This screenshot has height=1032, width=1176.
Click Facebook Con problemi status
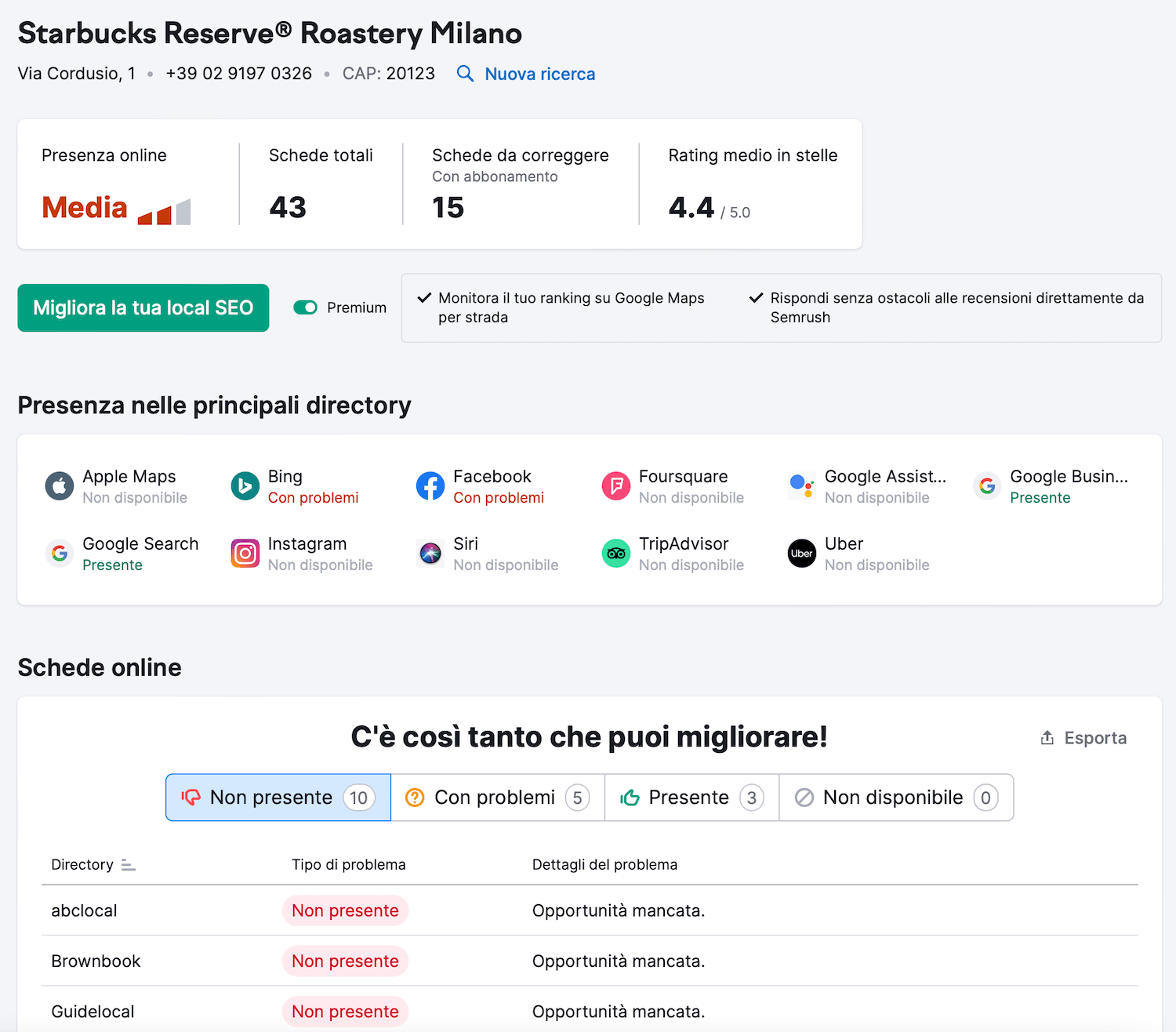point(499,498)
